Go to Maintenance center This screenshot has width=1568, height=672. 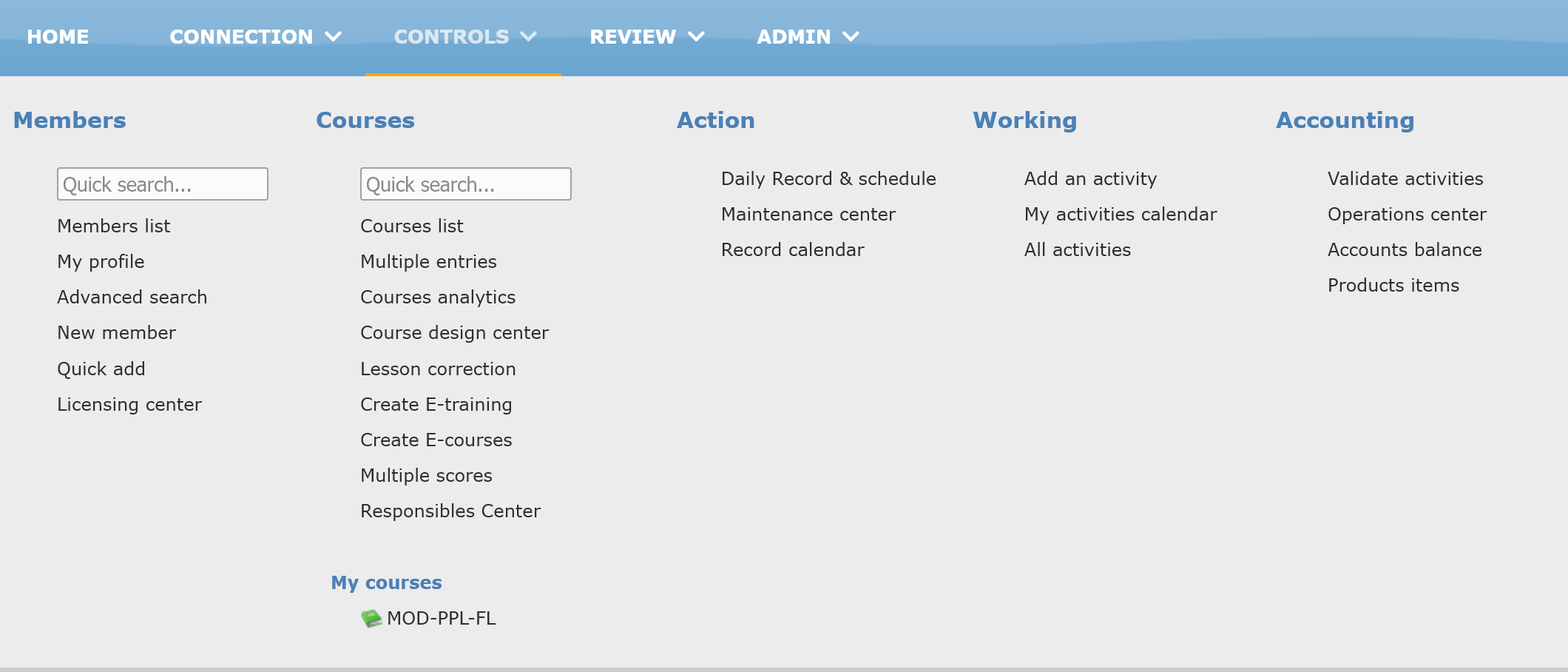pos(808,214)
